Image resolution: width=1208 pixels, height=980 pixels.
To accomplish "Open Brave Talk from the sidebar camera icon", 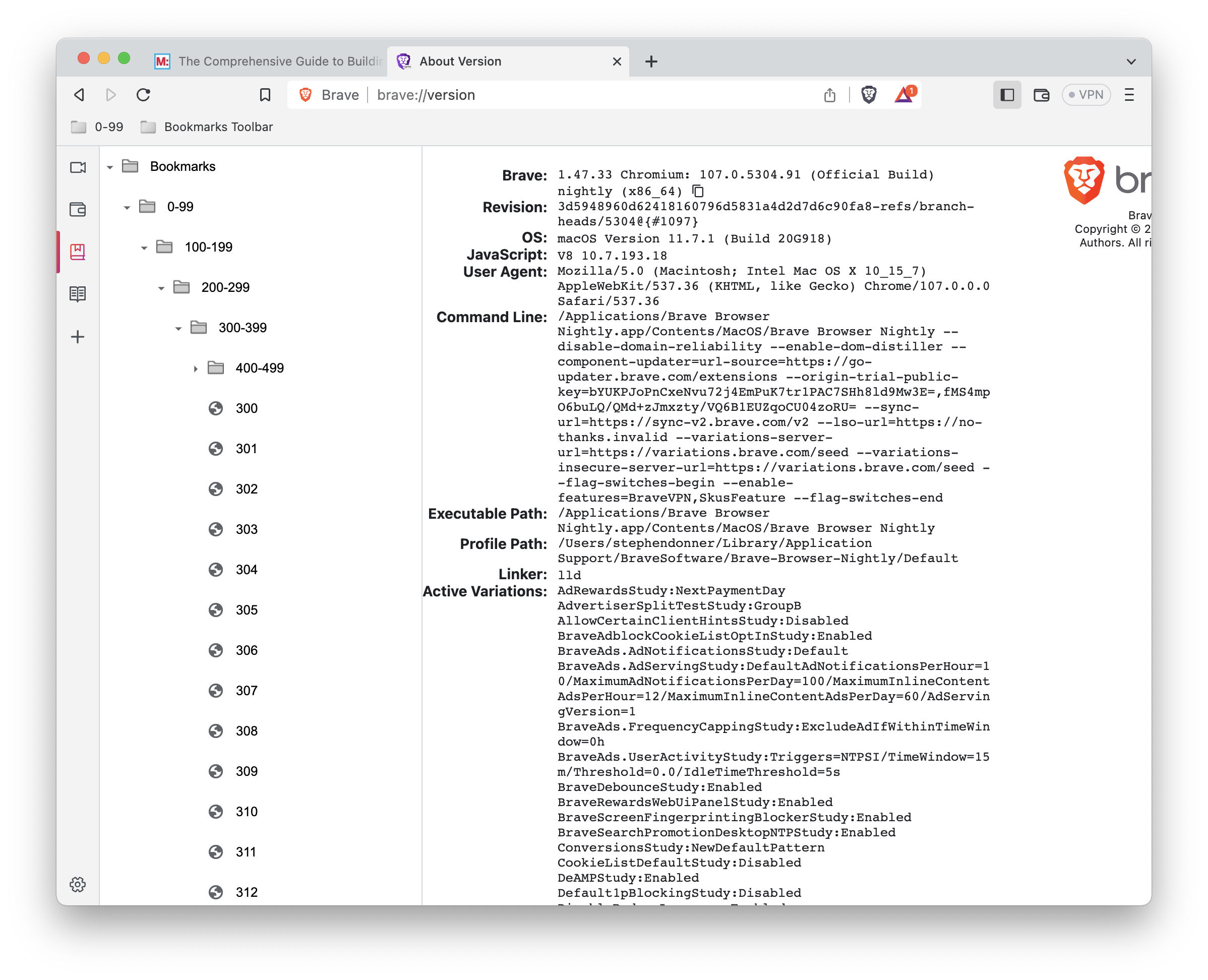I will tap(78, 168).
